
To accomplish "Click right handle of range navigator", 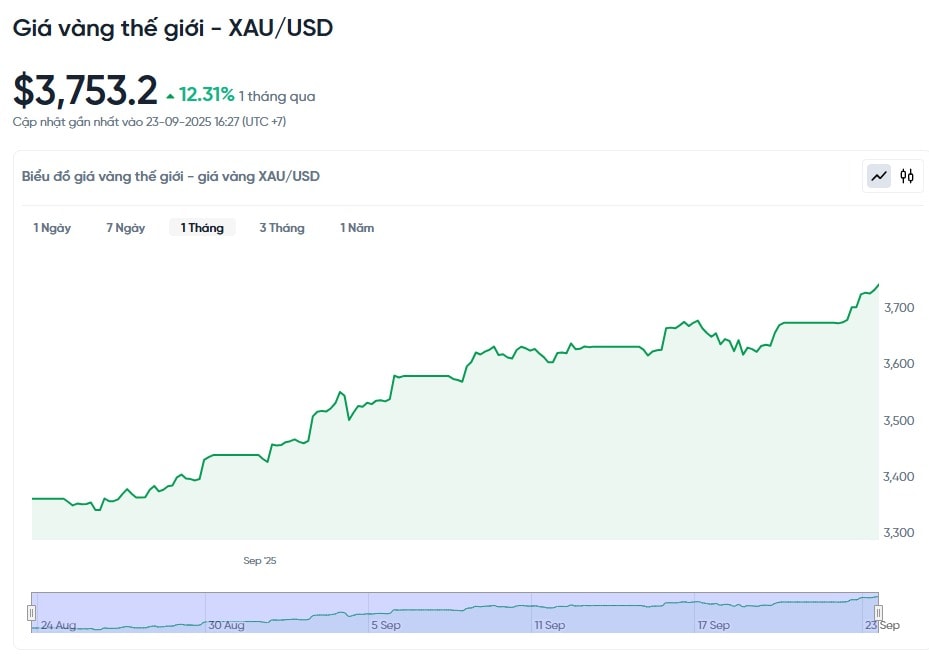I will coord(879,612).
